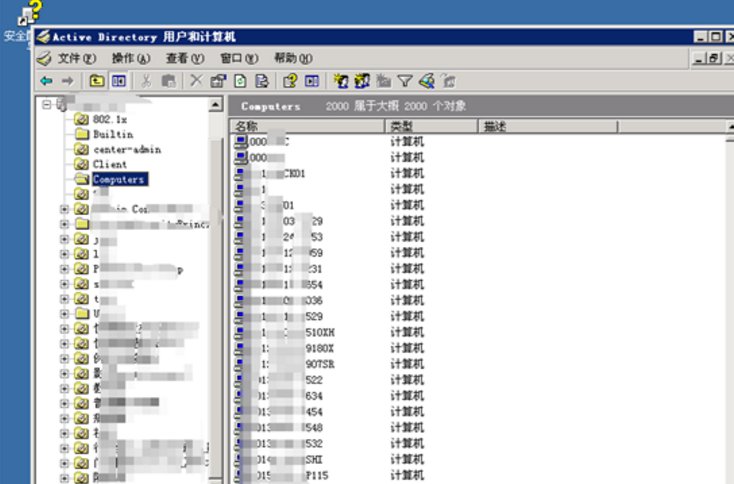734x484 pixels.
Task: Click the Cut scissors icon
Action: (146, 81)
